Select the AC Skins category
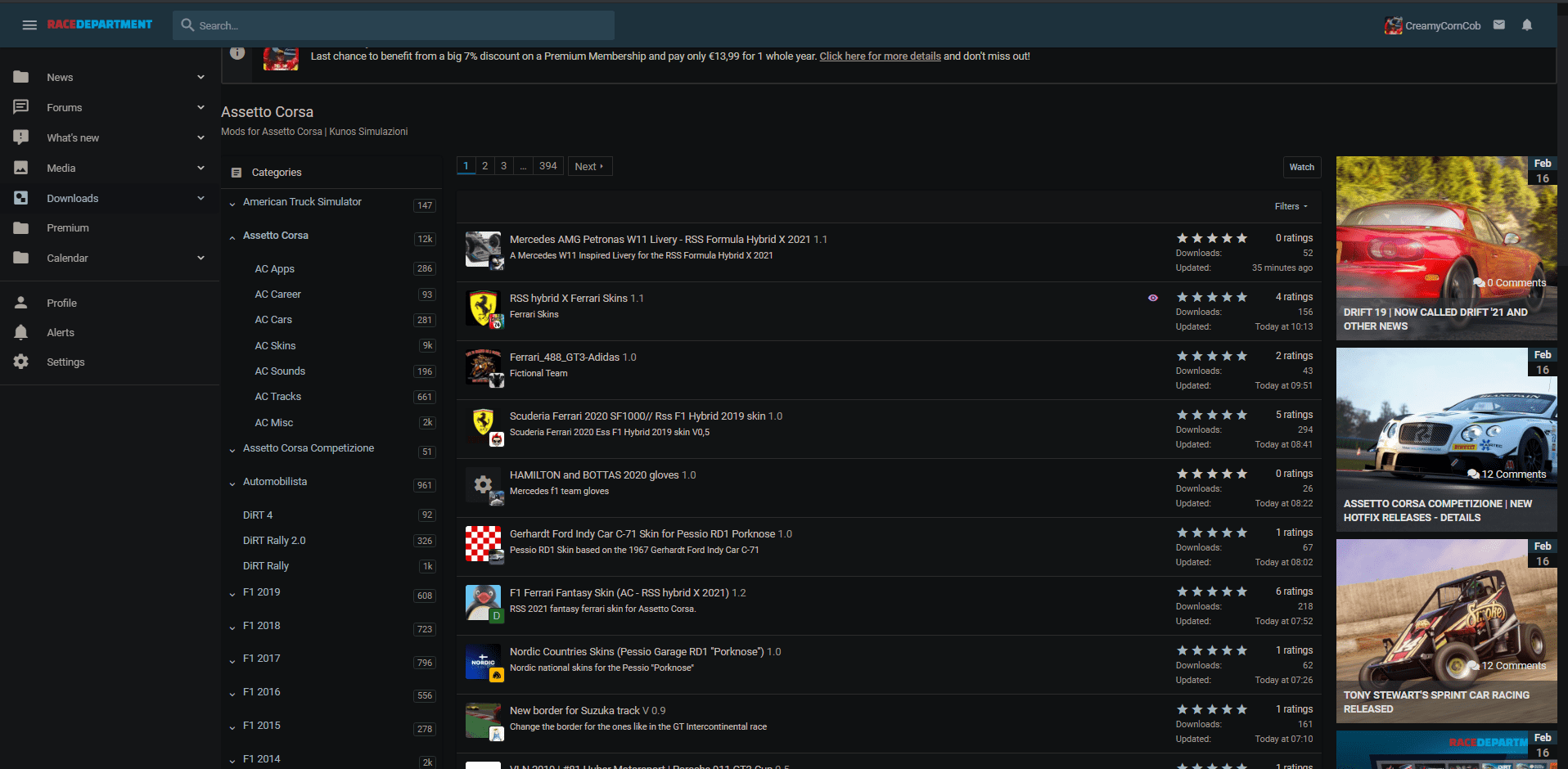Screen dimensions: 1568x769 (275, 345)
